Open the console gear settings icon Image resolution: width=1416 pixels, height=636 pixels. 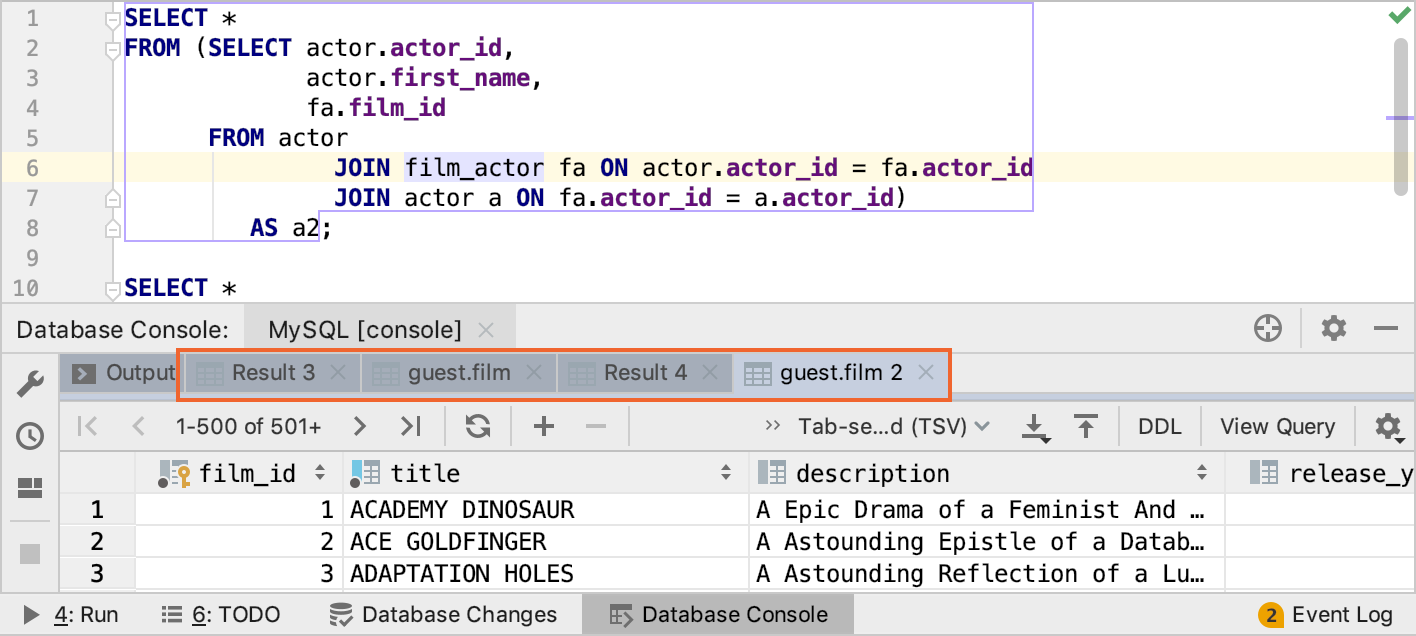tap(1333, 329)
